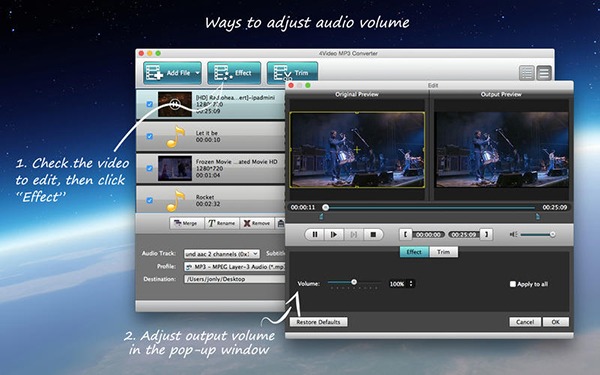Stop playback in the Edit window
This screenshot has width=600, height=375.
click(x=373, y=235)
